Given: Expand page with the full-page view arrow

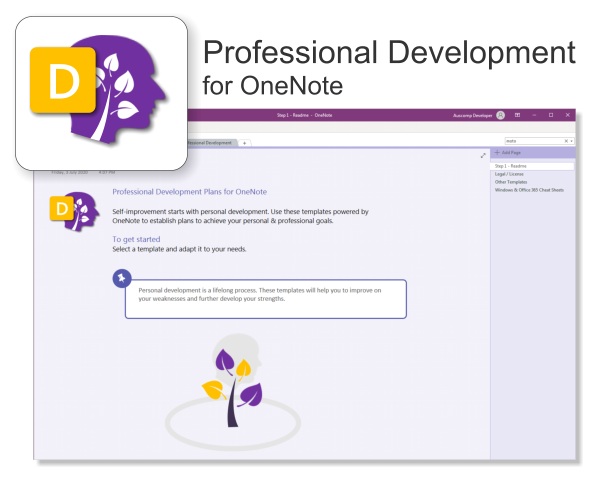Looking at the screenshot, I should click(483, 155).
